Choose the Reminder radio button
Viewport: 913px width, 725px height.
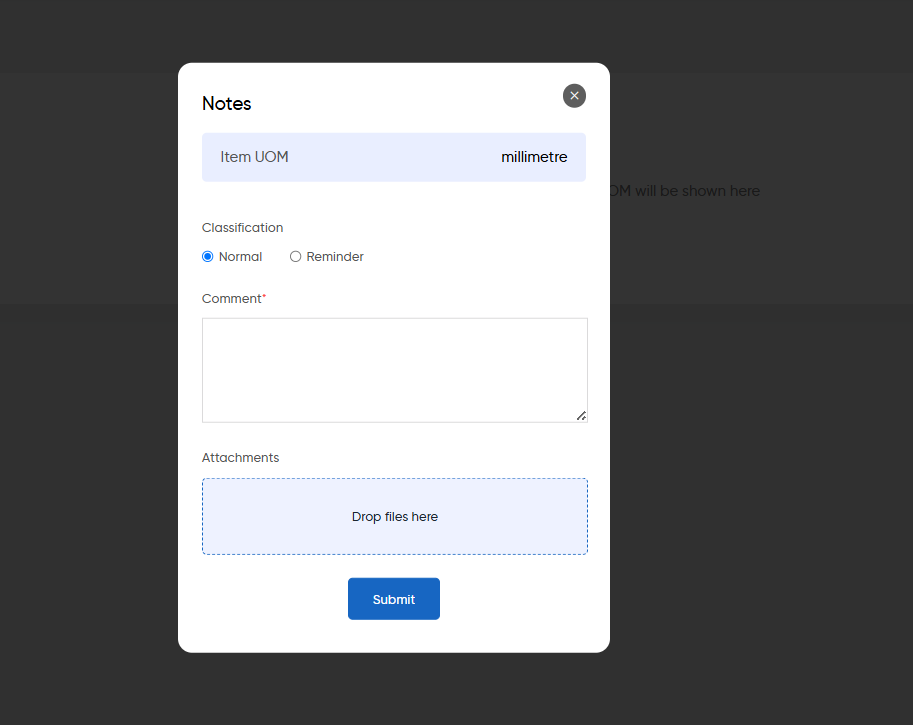pyautogui.click(x=295, y=257)
